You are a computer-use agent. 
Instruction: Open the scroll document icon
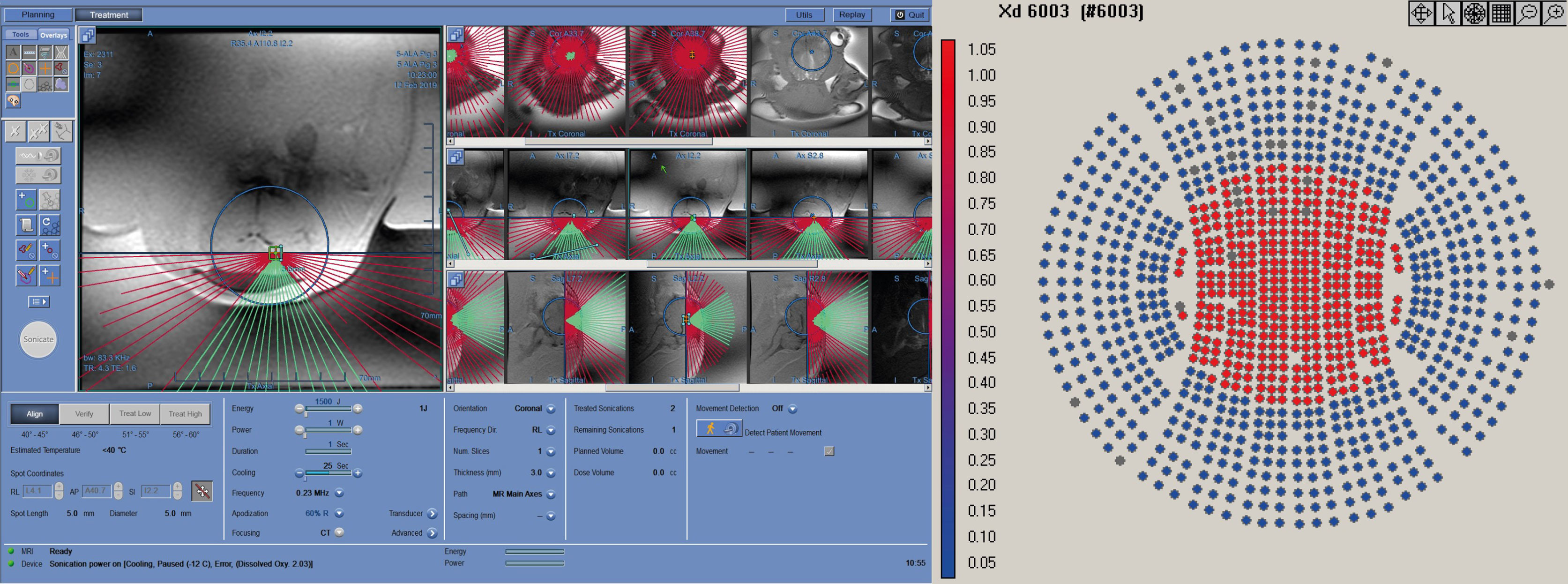pos(26,225)
